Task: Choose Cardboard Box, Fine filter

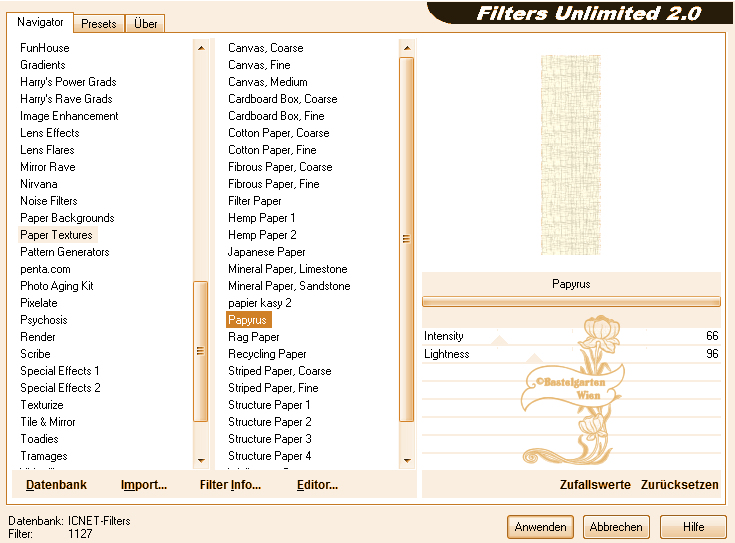Action: click(276, 116)
